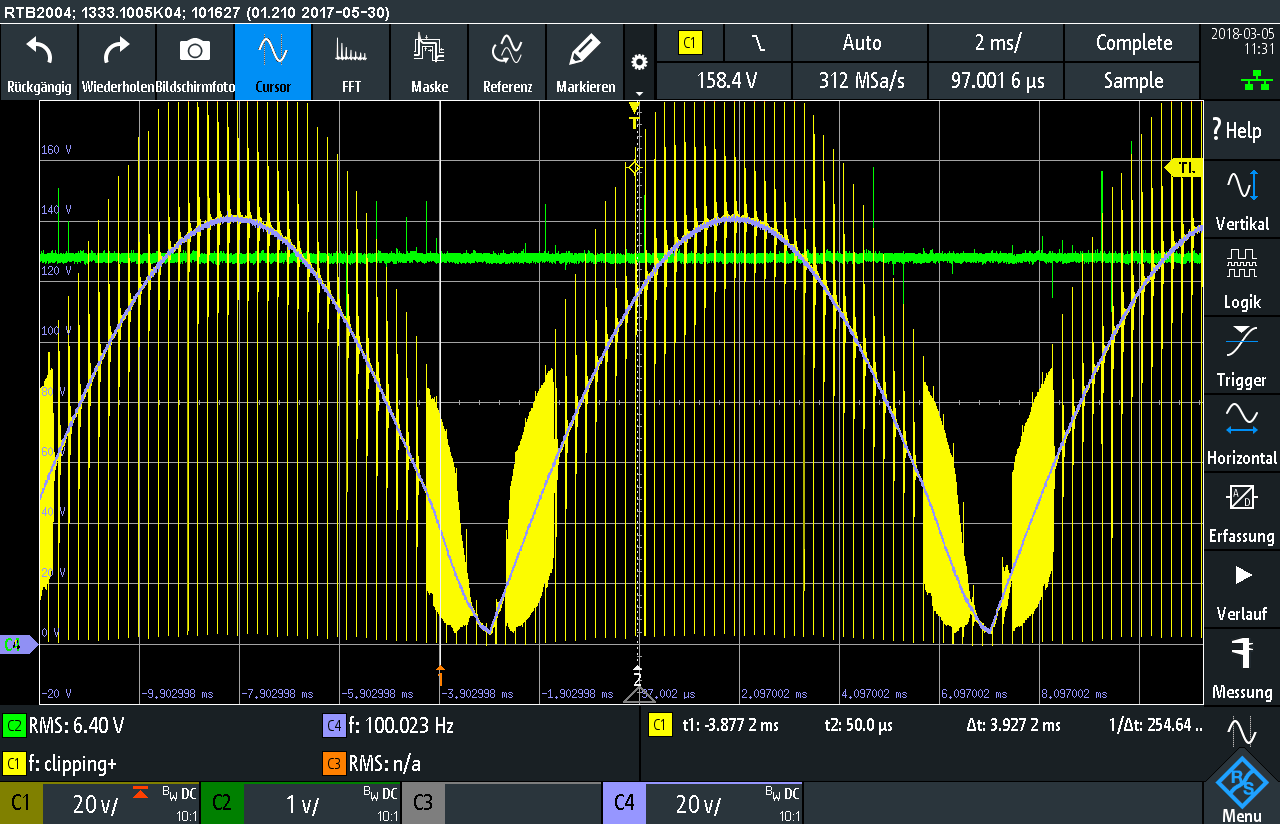The height and width of the screenshot is (824, 1280).
Task: Tap the Rückgängig undo icon
Action: tap(39, 50)
